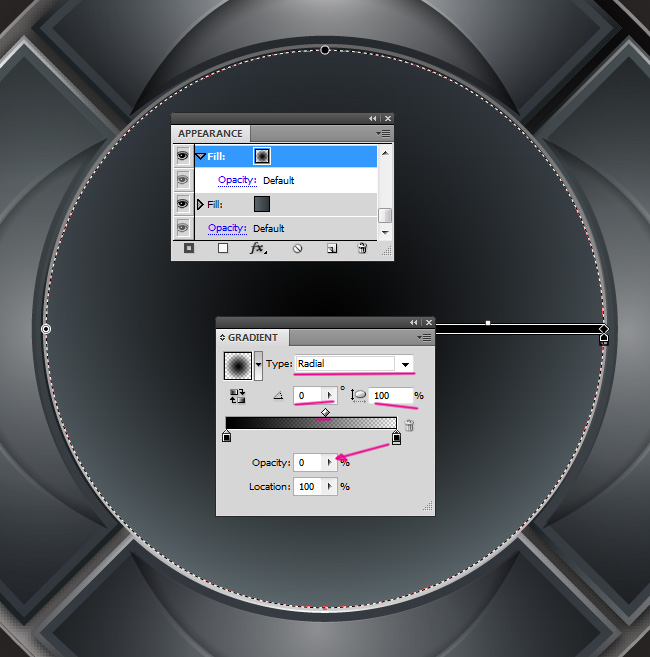650x657 pixels.
Task: Toggle visibility of the second Fill row
Action: [x=183, y=204]
